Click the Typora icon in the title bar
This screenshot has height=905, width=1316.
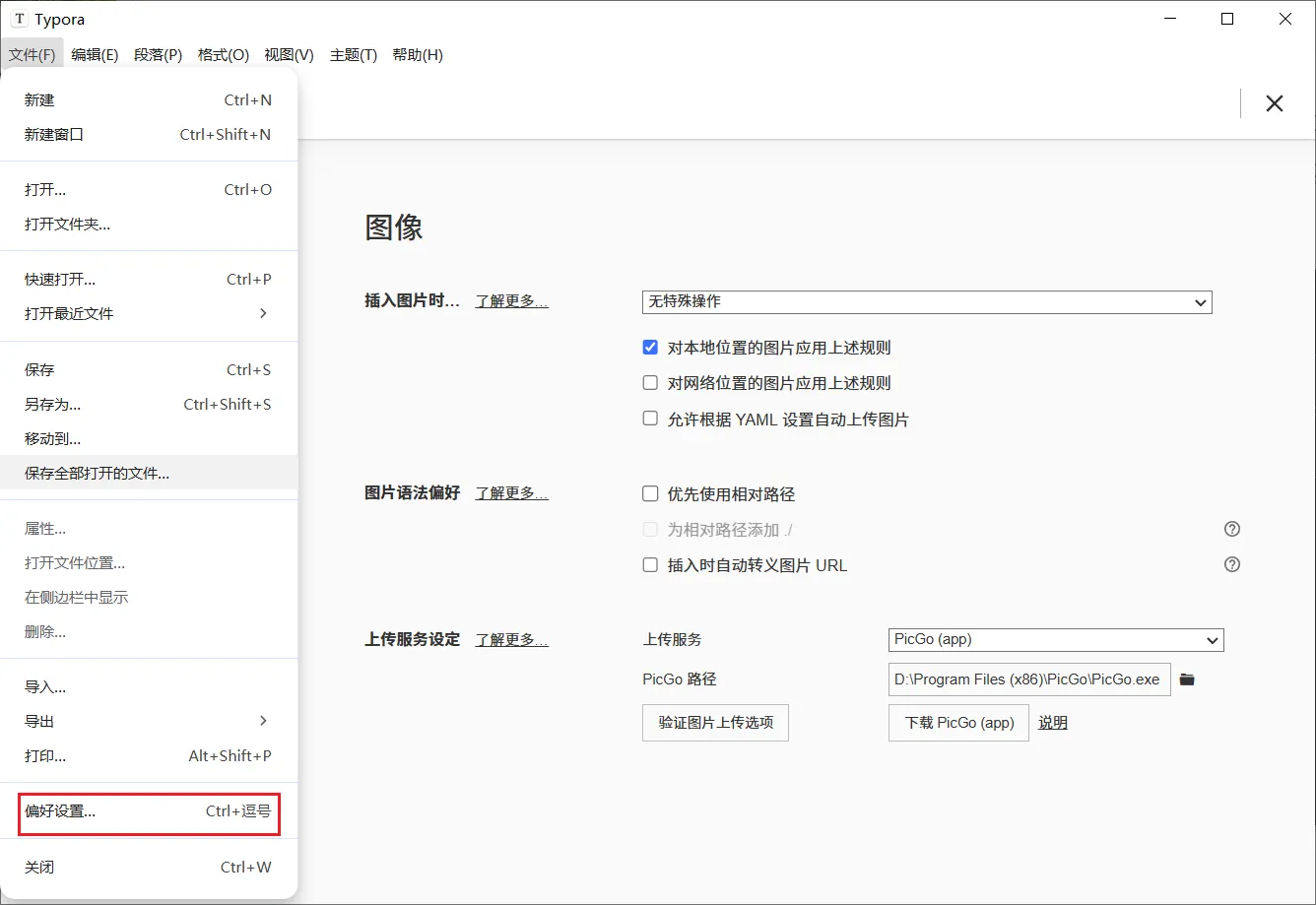point(22,18)
